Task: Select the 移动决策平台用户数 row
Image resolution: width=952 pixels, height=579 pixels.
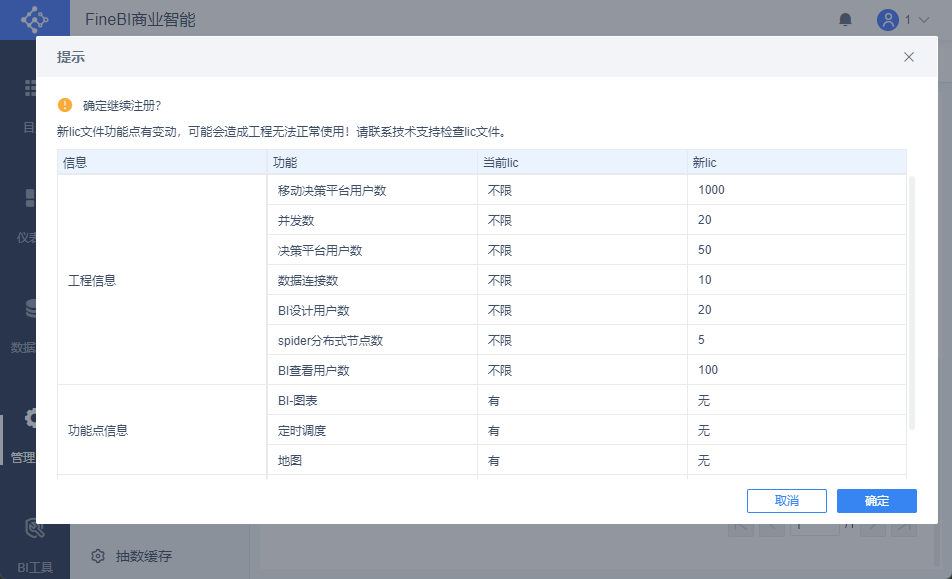Action: pos(332,190)
